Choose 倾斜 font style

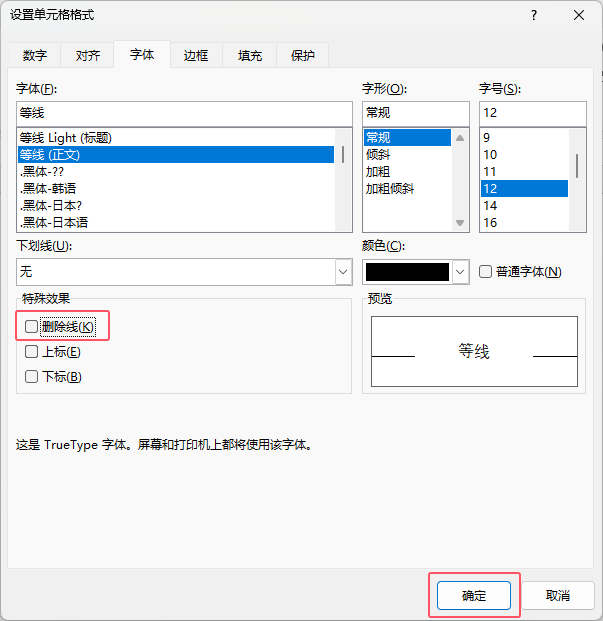[407, 154]
